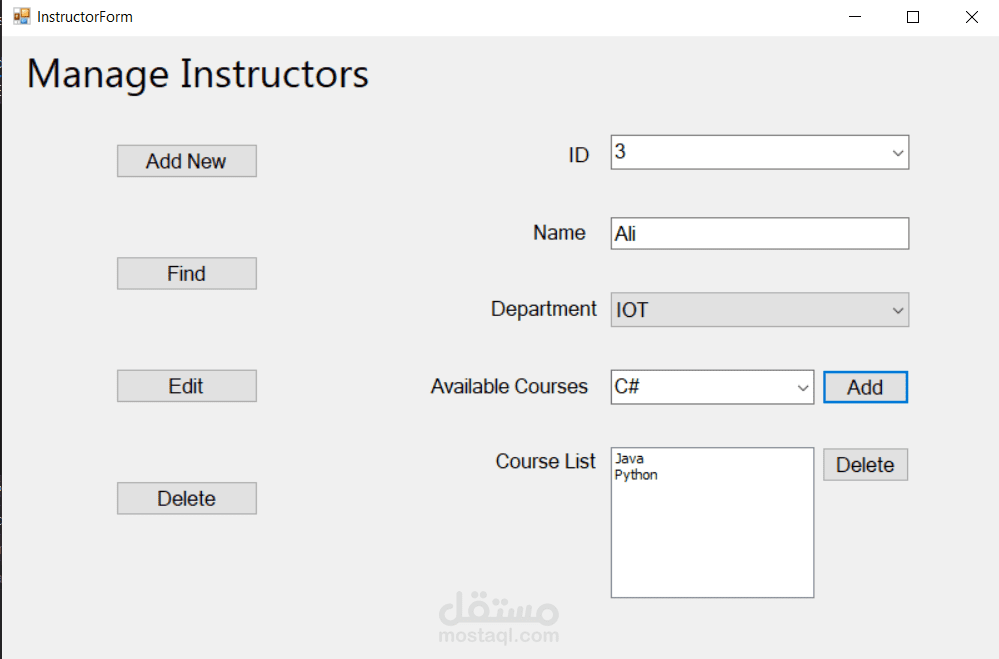Click the Add New button
Image resolution: width=999 pixels, height=659 pixels.
coord(186,161)
